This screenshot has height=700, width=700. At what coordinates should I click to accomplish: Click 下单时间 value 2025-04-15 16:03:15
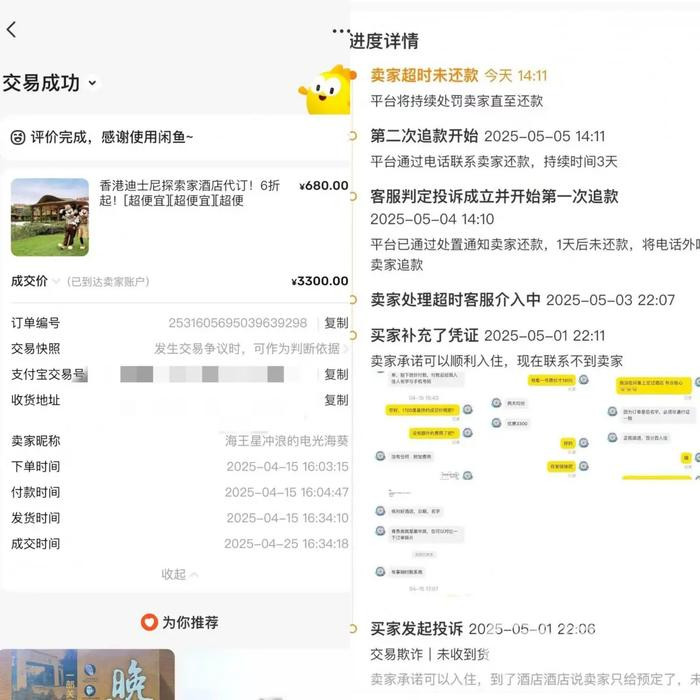tap(287, 467)
